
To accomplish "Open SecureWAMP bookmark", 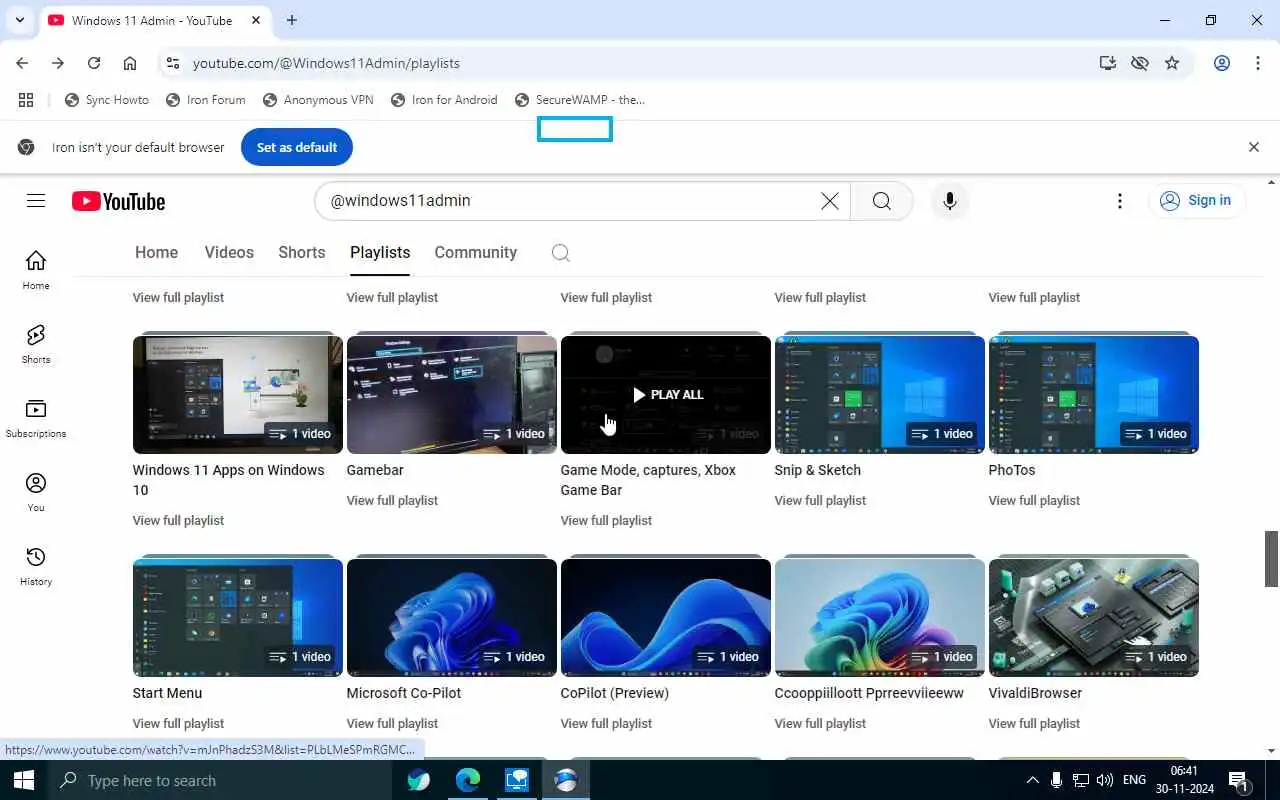I will pos(580,100).
